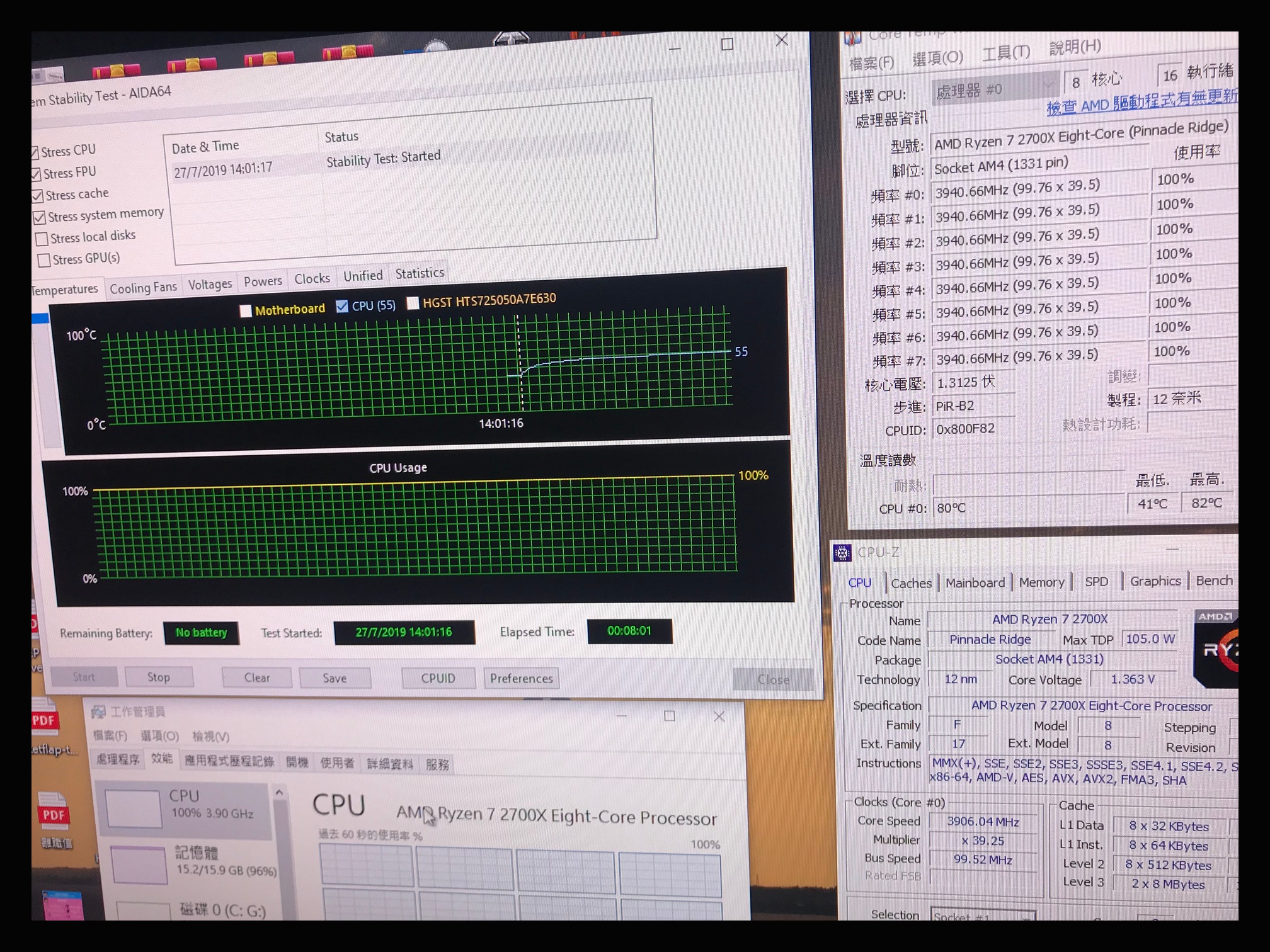Switch to Task Manager 服務 tab

(x=437, y=764)
